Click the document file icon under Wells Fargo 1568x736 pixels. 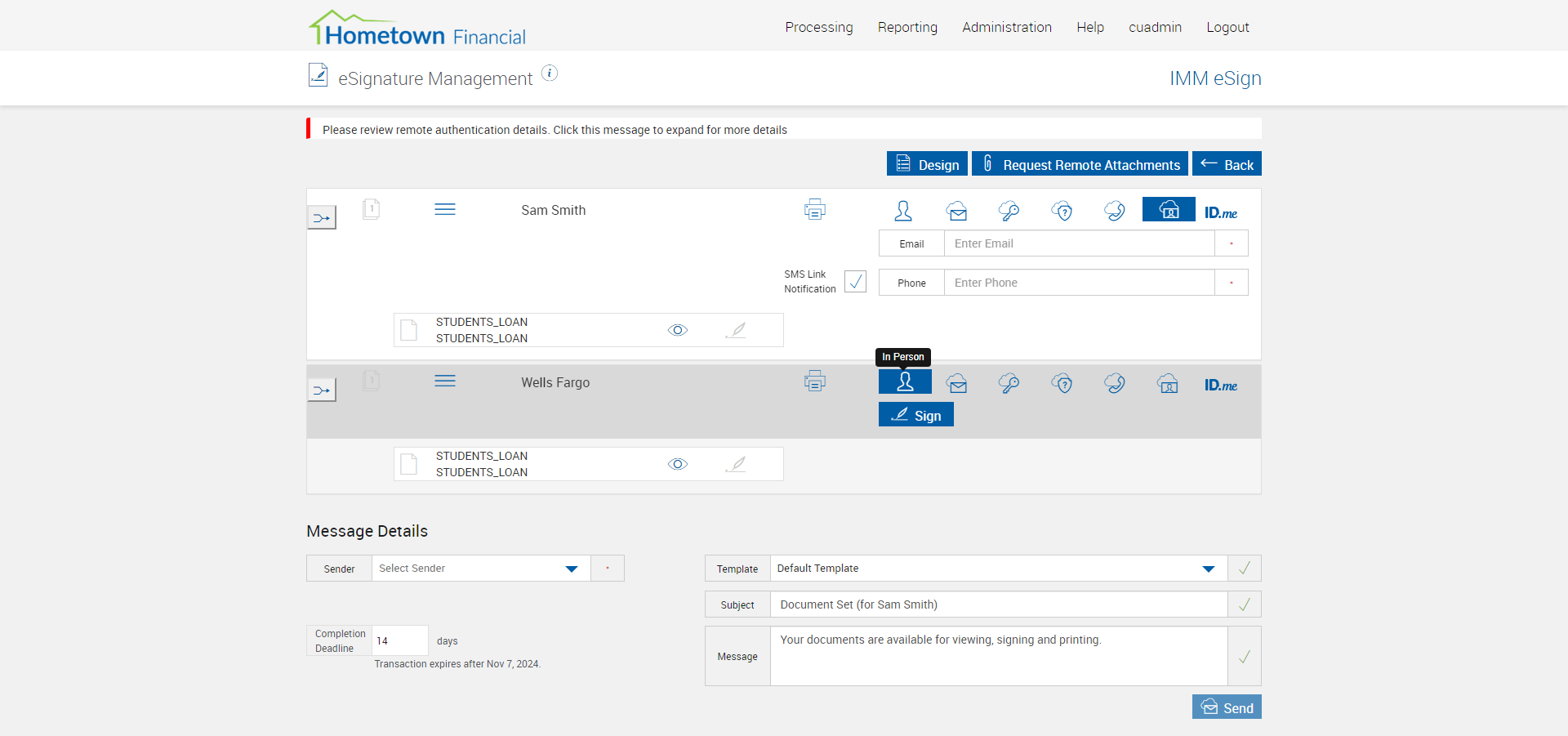pyautogui.click(x=409, y=464)
